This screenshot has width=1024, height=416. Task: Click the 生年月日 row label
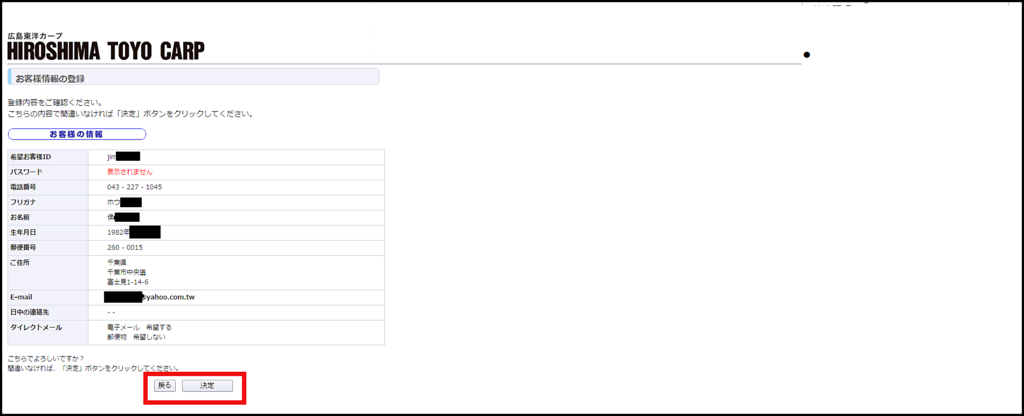23,232
